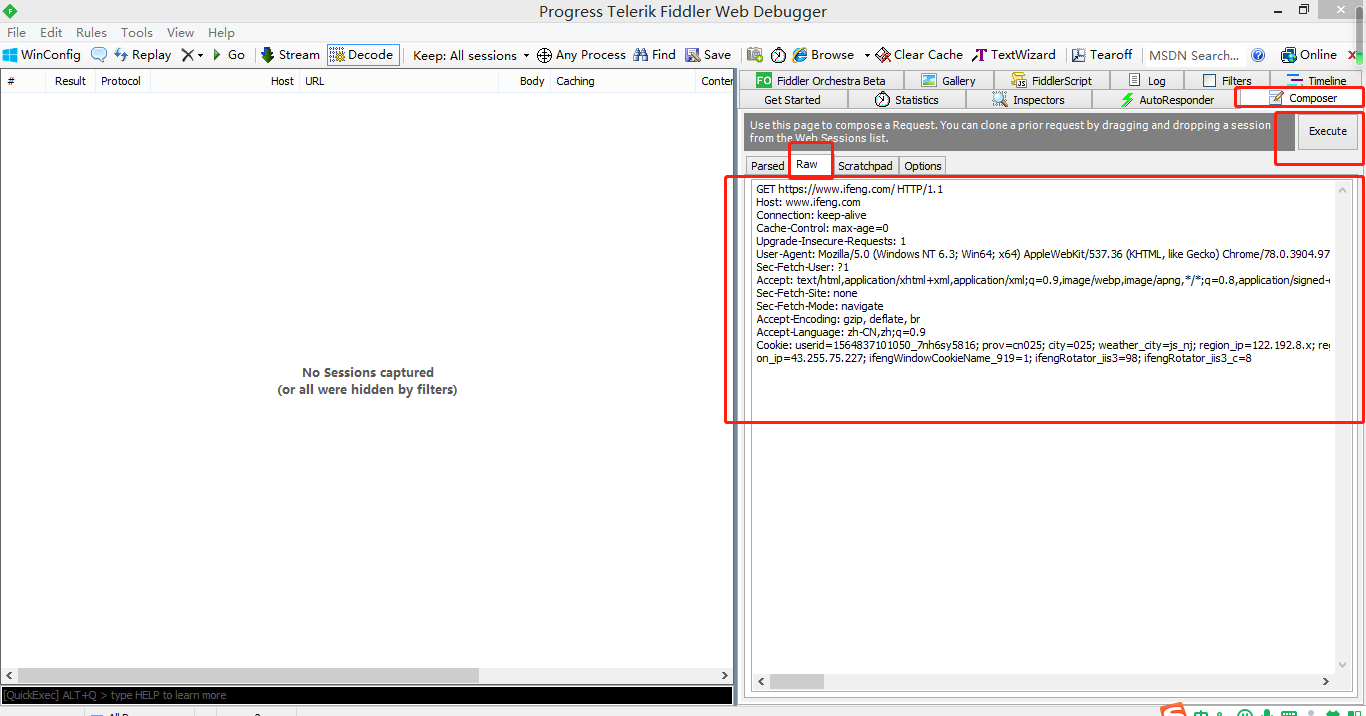Click the blue help question icon
Viewport: 1366px width, 716px height.
(x=1258, y=55)
